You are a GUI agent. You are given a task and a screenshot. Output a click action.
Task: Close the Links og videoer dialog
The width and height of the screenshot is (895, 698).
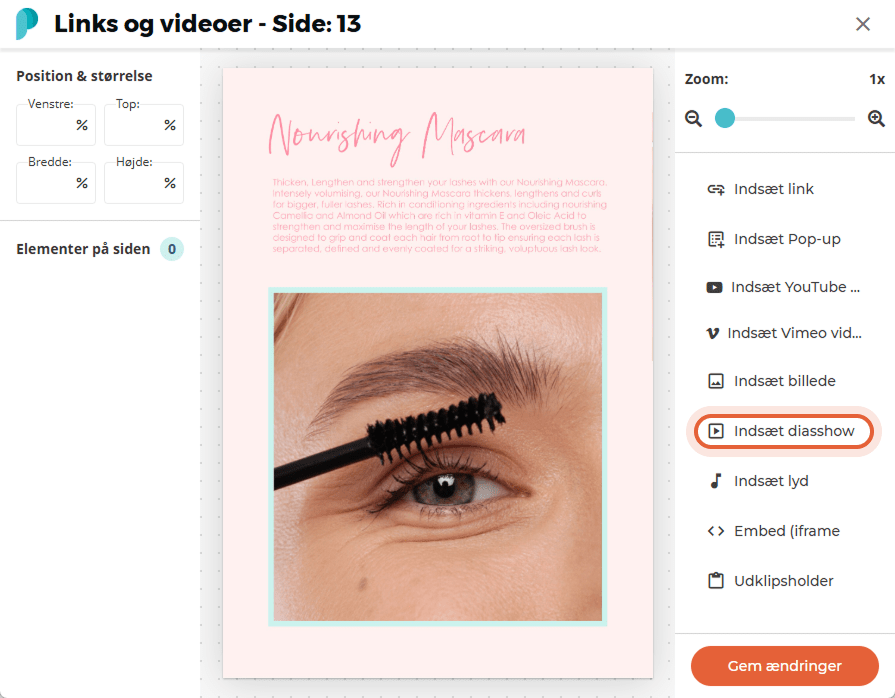pyautogui.click(x=862, y=24)
